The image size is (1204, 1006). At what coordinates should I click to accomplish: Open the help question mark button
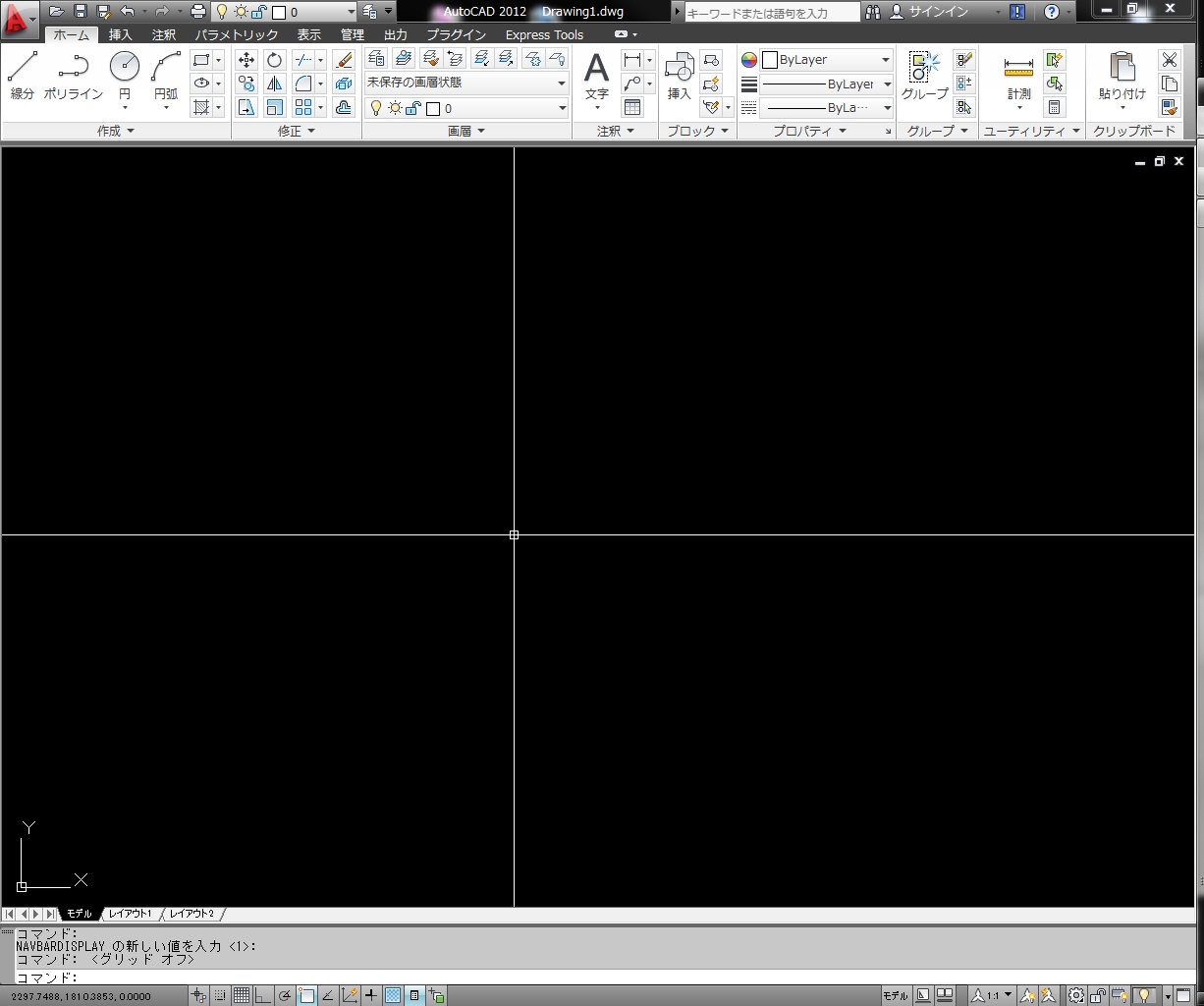click(1052, 12)
